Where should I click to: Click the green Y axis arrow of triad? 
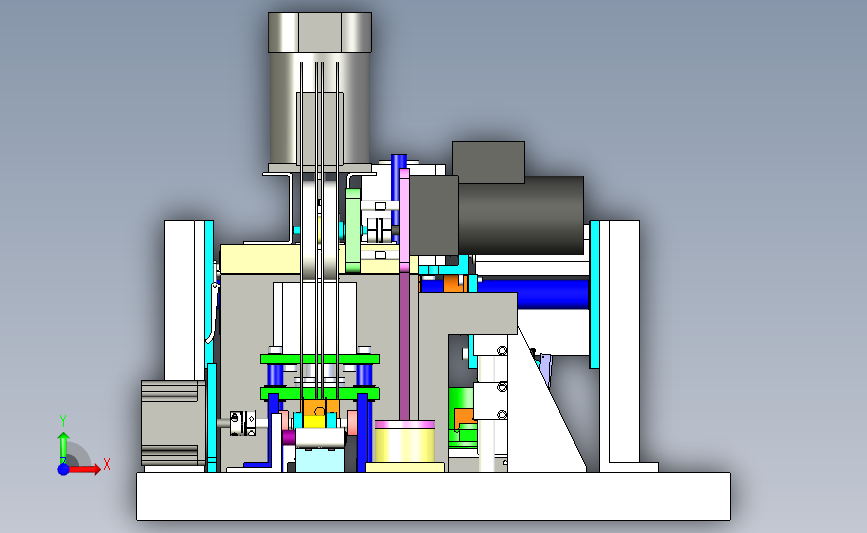pos(63,448)
